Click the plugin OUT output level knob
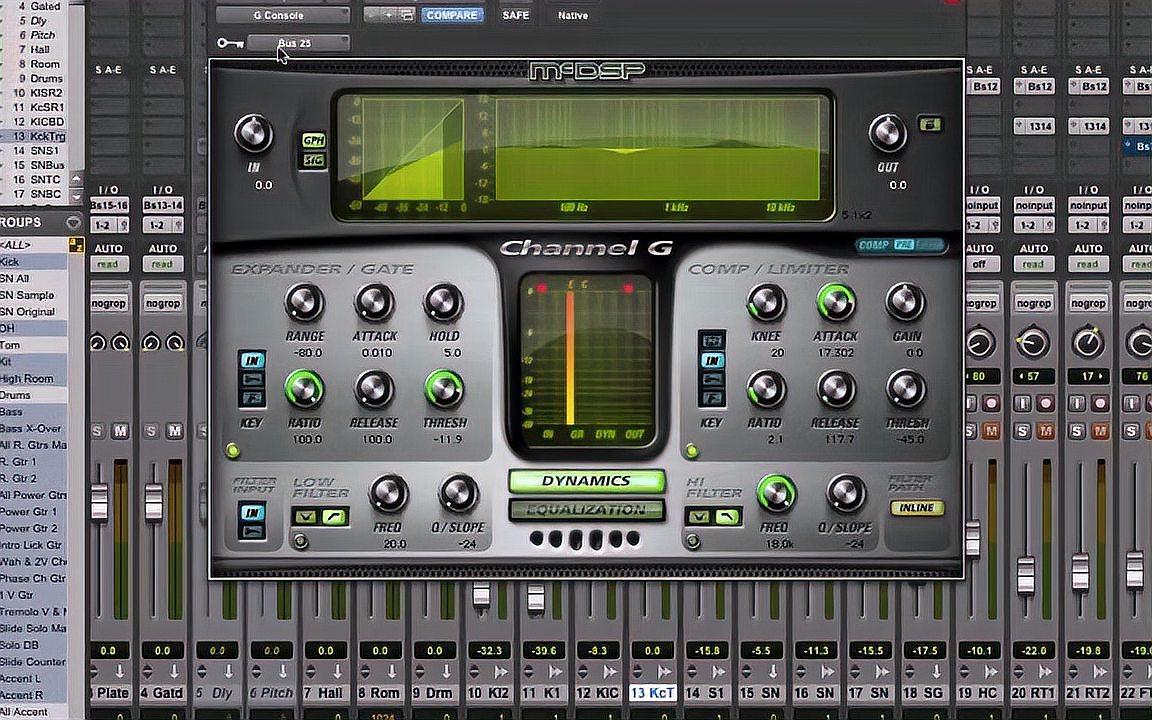The width and height of the screenshot is (1152, 720). (x=888, y=134)
